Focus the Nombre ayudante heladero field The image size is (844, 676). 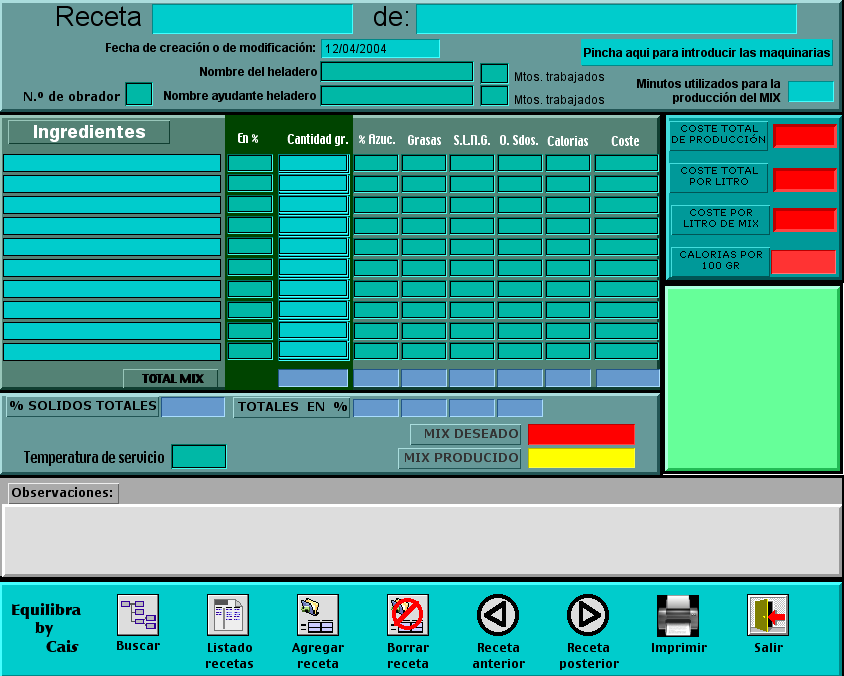(397, 96)
